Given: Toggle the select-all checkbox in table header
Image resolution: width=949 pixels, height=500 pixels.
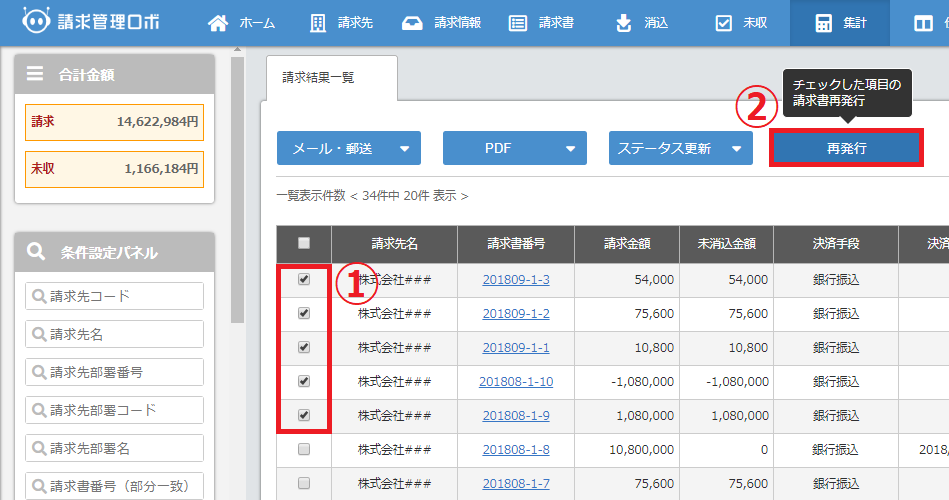Looking at the screenshot, I should 304,243.
